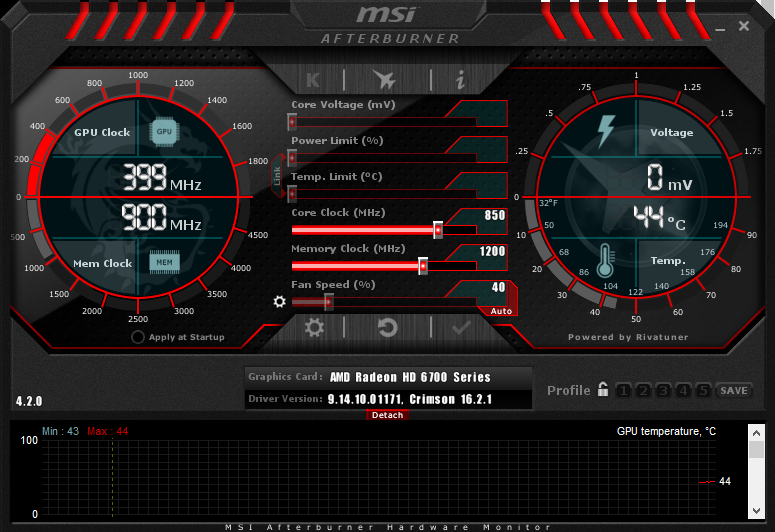Click the lightning bolt voltage icon

click(606, 131)
